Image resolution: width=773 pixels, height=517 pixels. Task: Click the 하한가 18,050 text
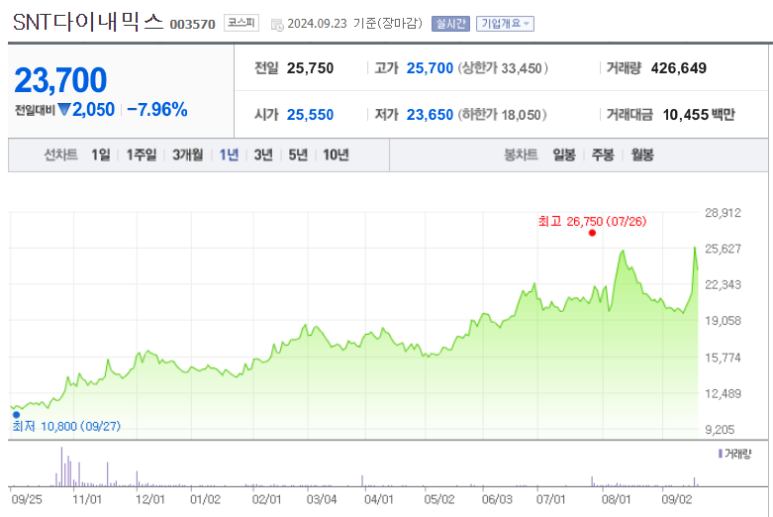pos(502,114)
